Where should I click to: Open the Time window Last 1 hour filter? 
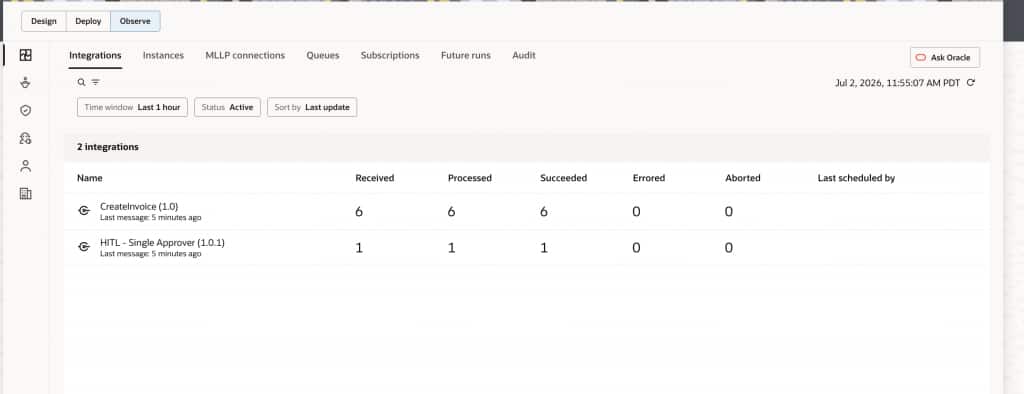pos(133,107)
